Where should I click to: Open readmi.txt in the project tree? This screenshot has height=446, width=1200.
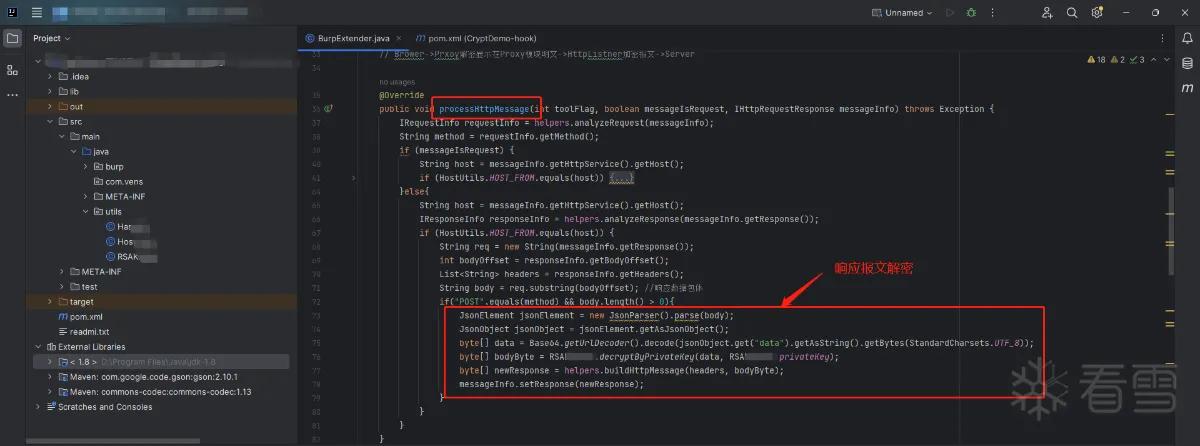pyautogui.click(x=88, y=331)
